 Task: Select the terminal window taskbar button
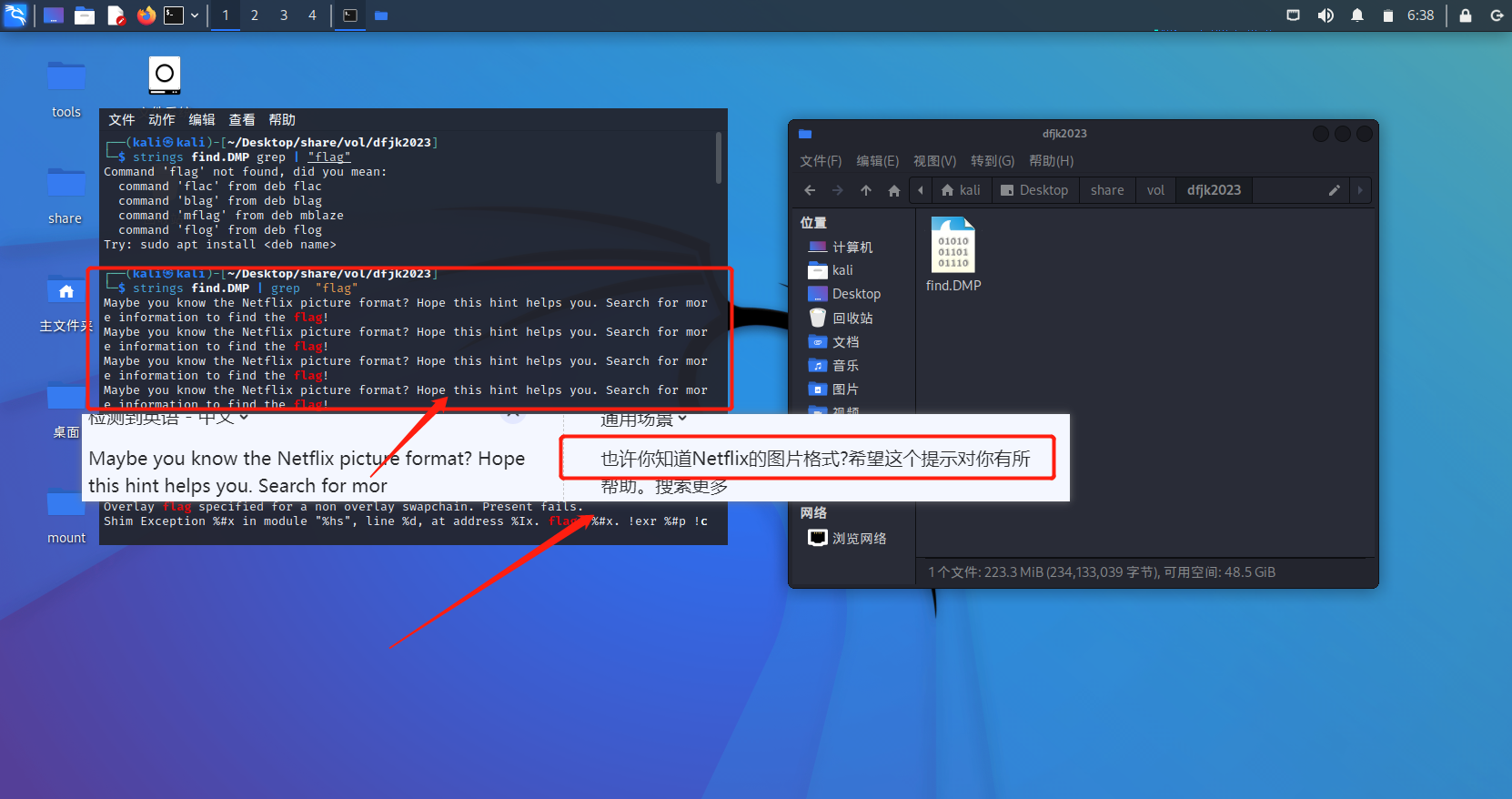tap(350, 15)
